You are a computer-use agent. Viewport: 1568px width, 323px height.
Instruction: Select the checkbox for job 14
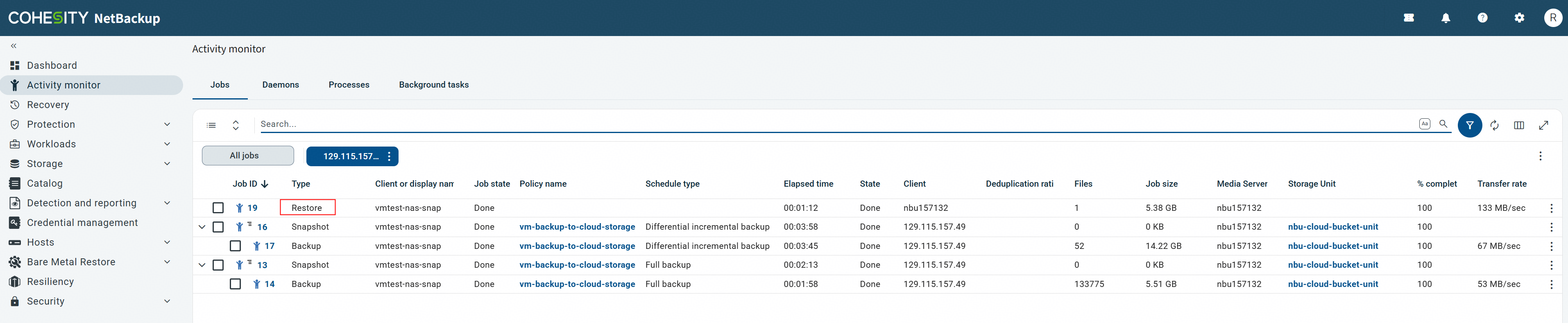(235, 284)
